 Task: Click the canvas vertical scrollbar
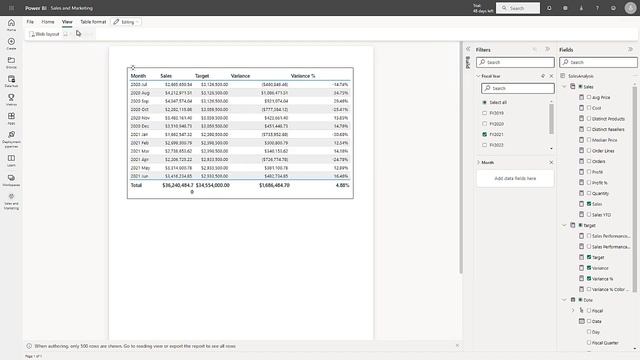[461, 157]
